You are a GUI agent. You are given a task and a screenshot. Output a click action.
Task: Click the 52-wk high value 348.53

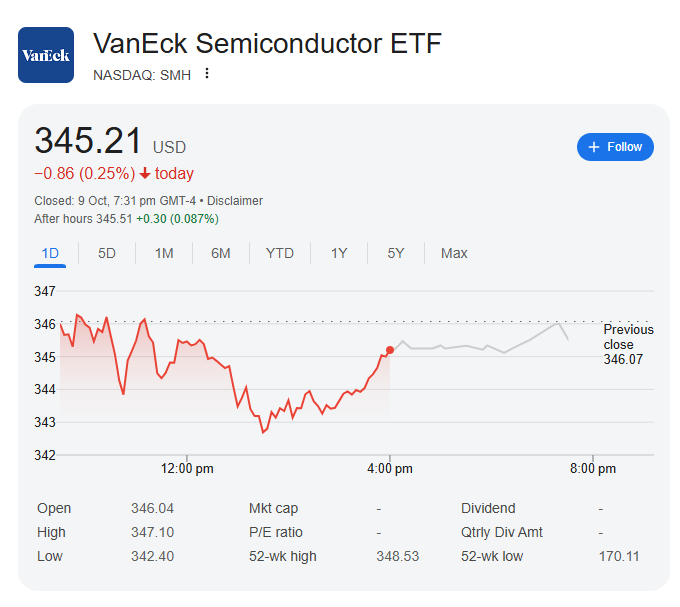point(395,556)
